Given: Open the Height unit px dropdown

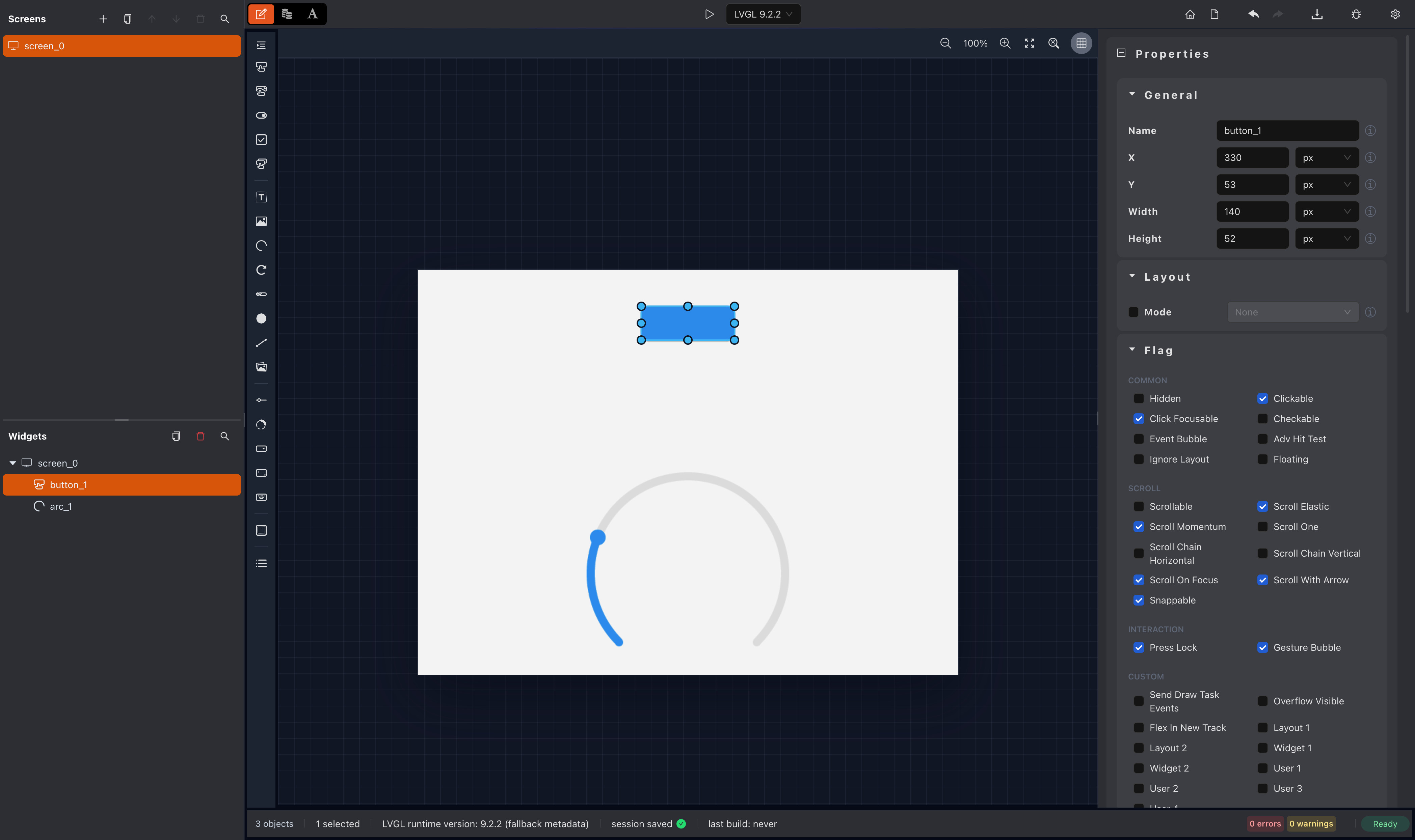Looking at the screenshot, I should click(1327, 239).
